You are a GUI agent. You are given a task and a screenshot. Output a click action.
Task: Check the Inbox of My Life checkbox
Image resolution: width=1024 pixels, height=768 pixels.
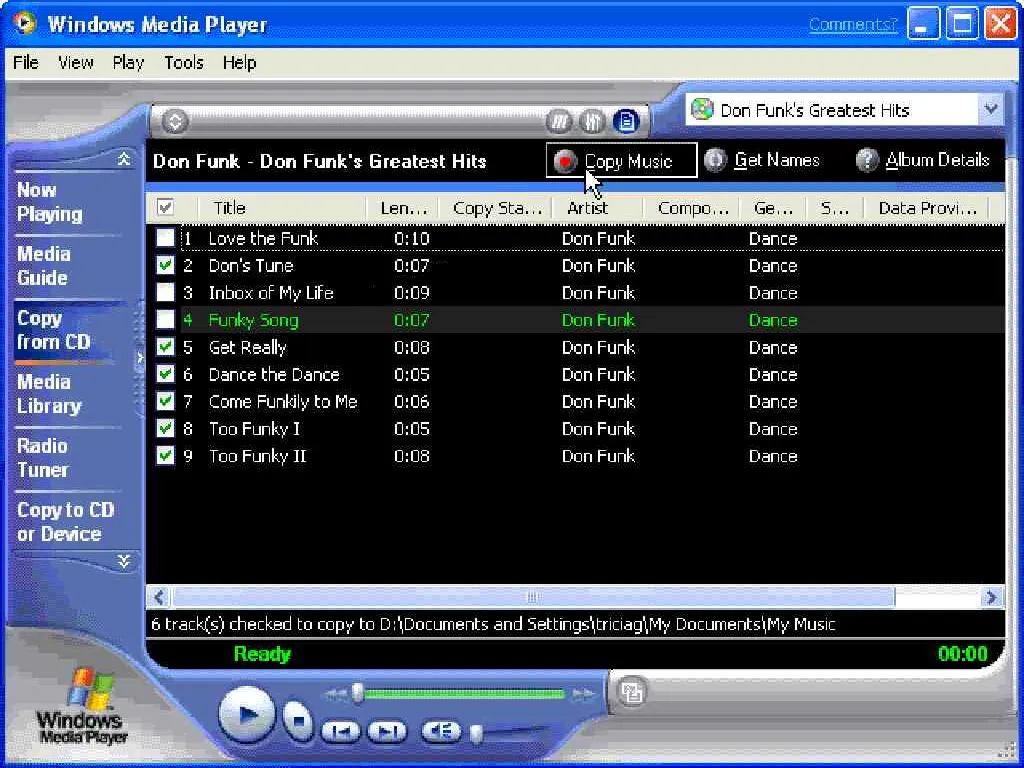pyautogui.click(x=165, y=292)
